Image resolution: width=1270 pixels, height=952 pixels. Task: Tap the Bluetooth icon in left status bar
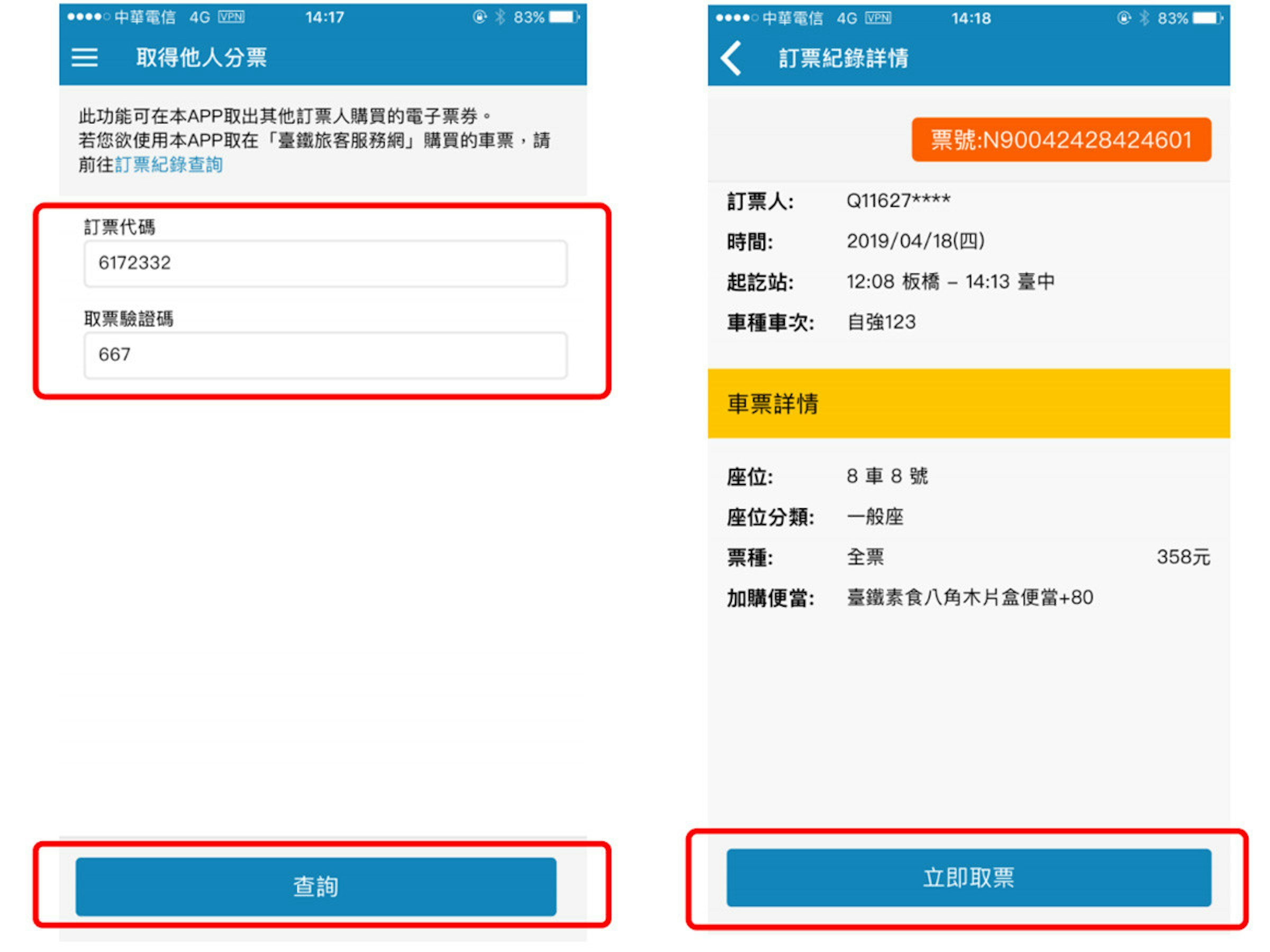pos(500,17)
